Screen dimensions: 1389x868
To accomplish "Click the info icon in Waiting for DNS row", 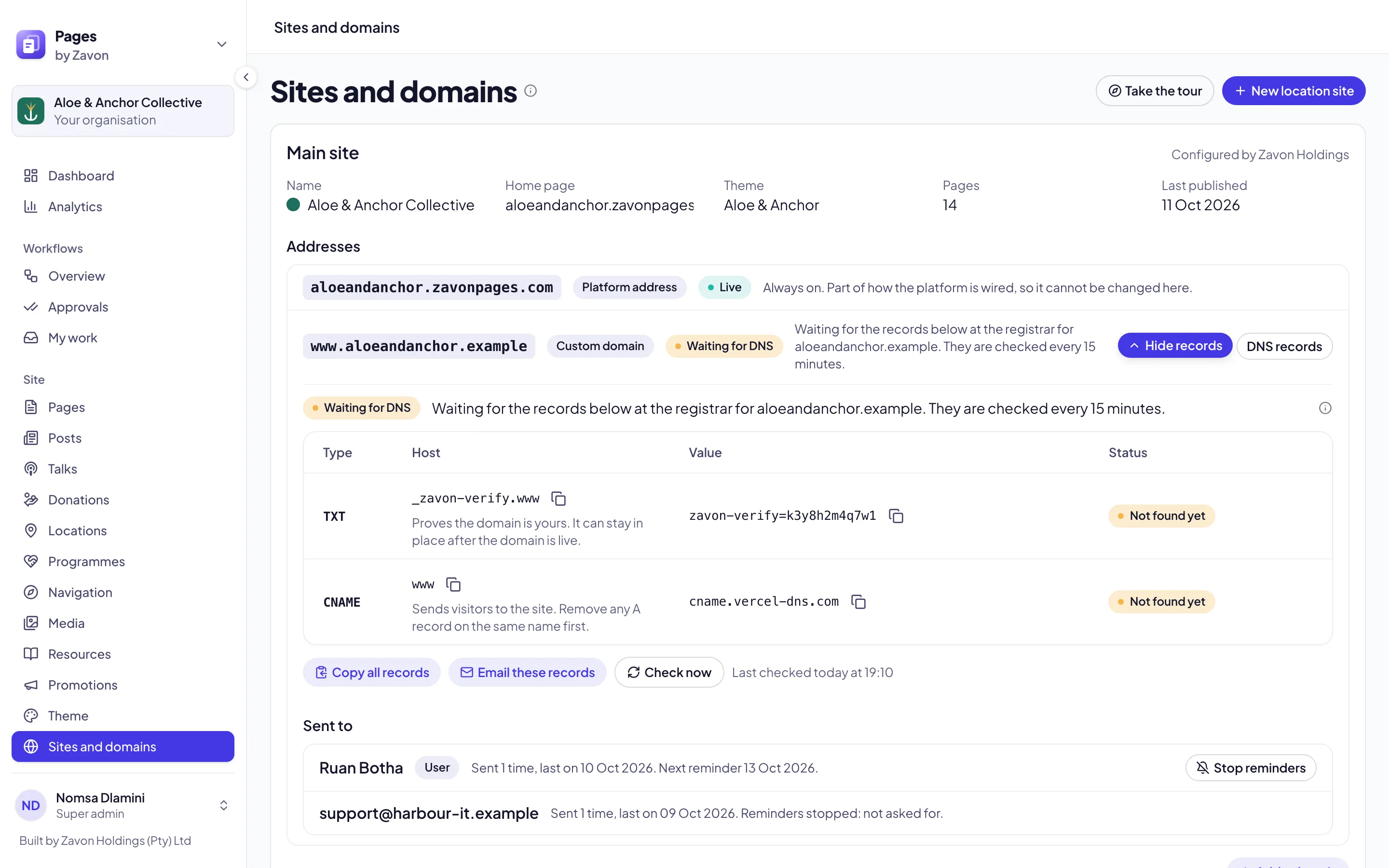I will coord(1325,408).
